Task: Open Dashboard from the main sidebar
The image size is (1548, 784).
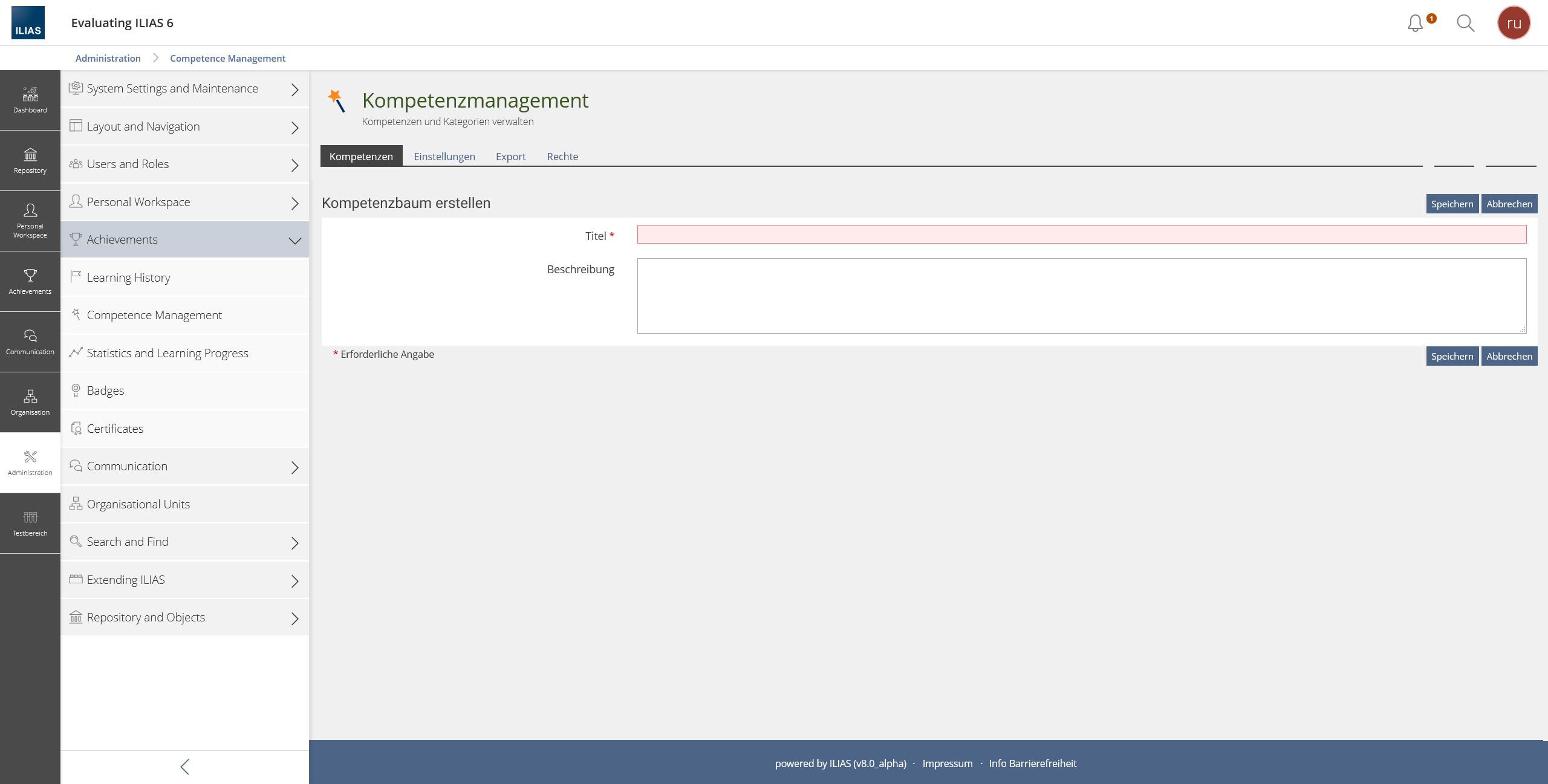Action: 30,100
